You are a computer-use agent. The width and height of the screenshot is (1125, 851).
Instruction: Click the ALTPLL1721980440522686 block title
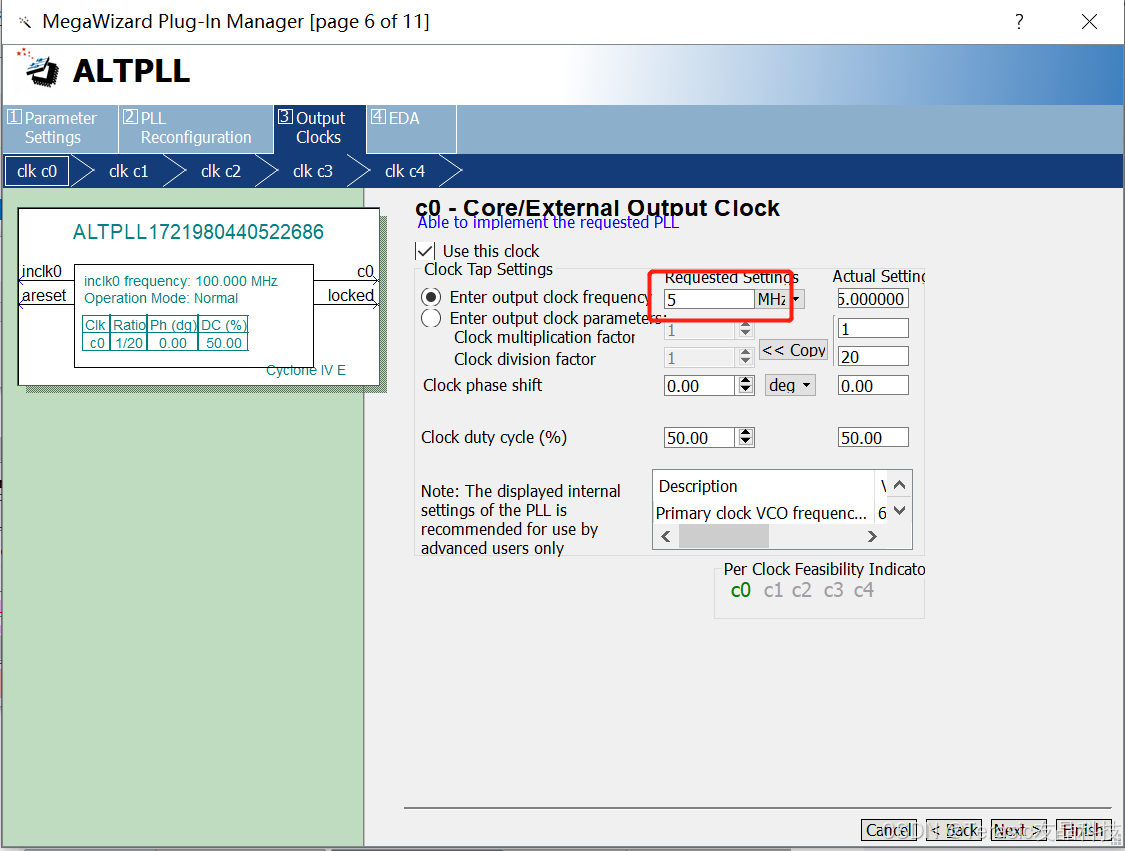click(198, 232)
